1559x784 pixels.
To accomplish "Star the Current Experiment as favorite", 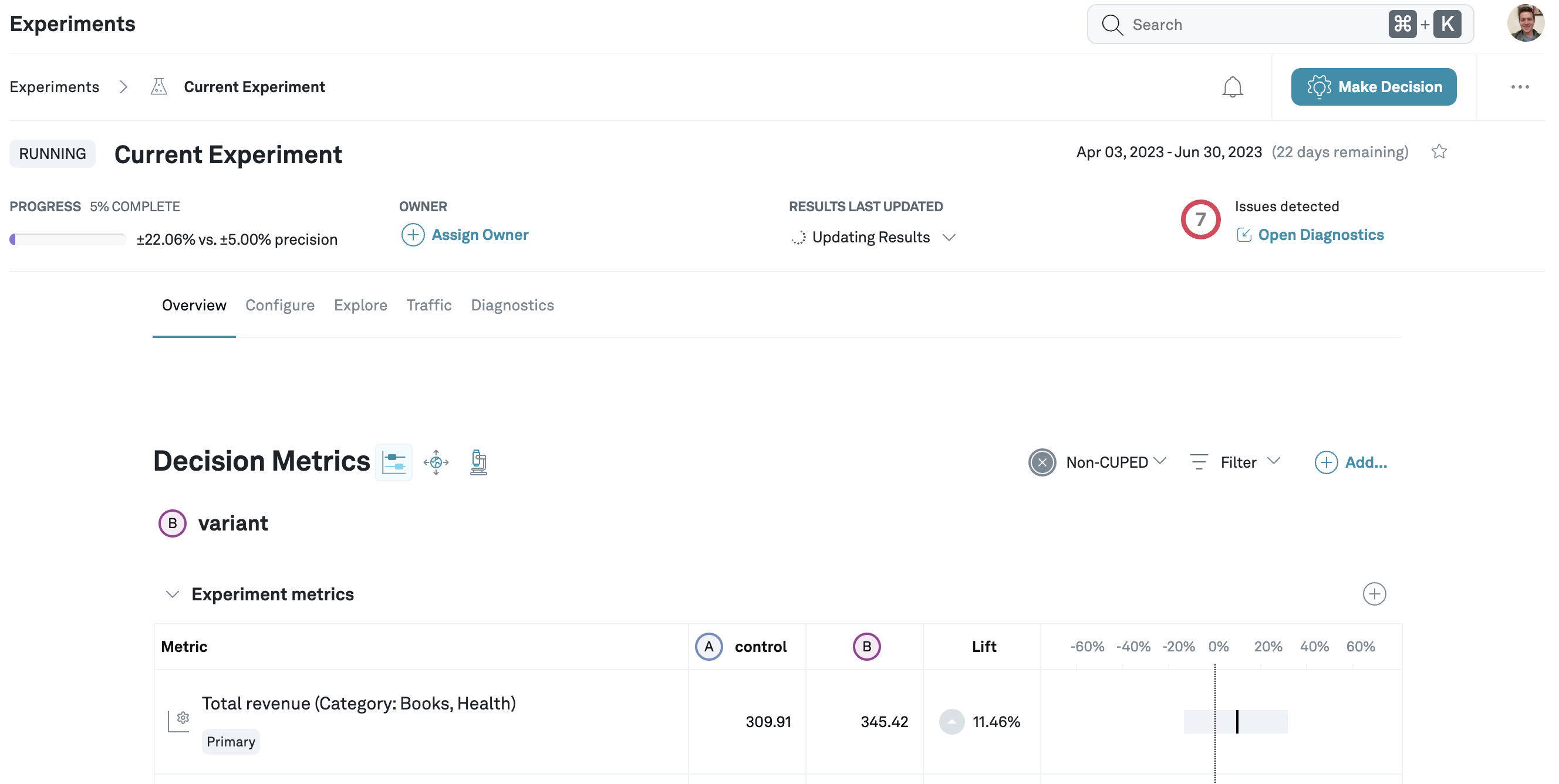I will point(1439,152).
